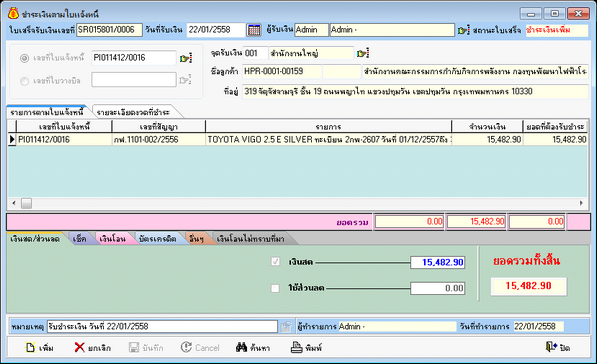Select the invoice number radio button
597x364 pixels.
24,58
